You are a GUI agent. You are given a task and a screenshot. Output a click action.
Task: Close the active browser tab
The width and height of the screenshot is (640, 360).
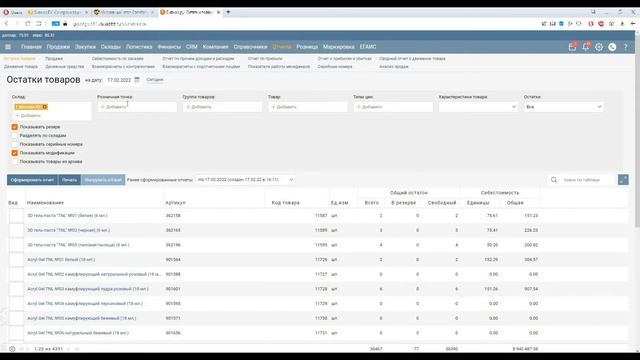click(x=218, y=12)
